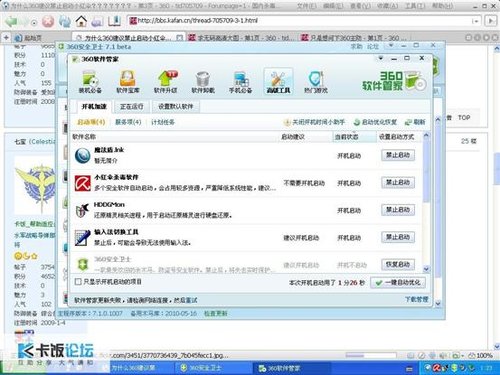500x375 pixels.
Task: Click the HDDGMon row icon
Action: pos(82,210)
